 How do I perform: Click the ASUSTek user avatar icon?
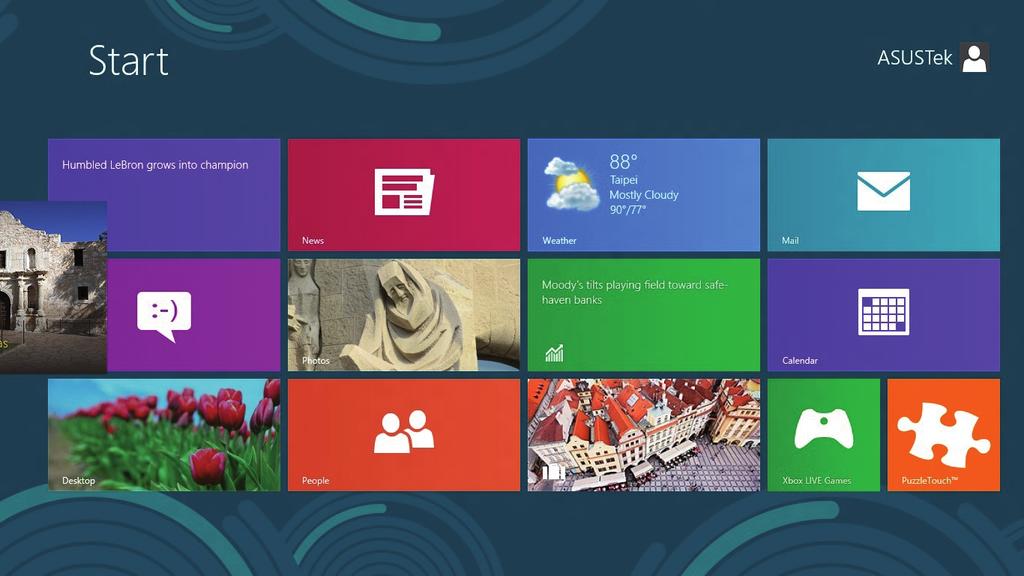974,57
